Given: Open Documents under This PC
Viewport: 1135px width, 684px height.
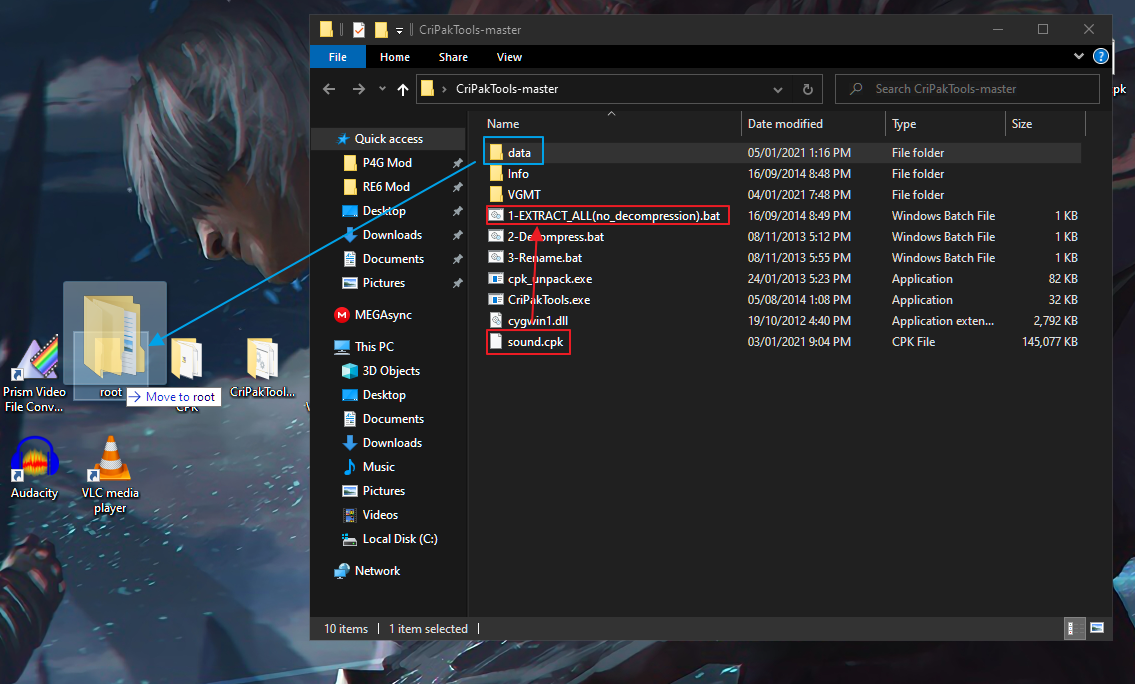Looking at the screenshot, I should point(393,419).
